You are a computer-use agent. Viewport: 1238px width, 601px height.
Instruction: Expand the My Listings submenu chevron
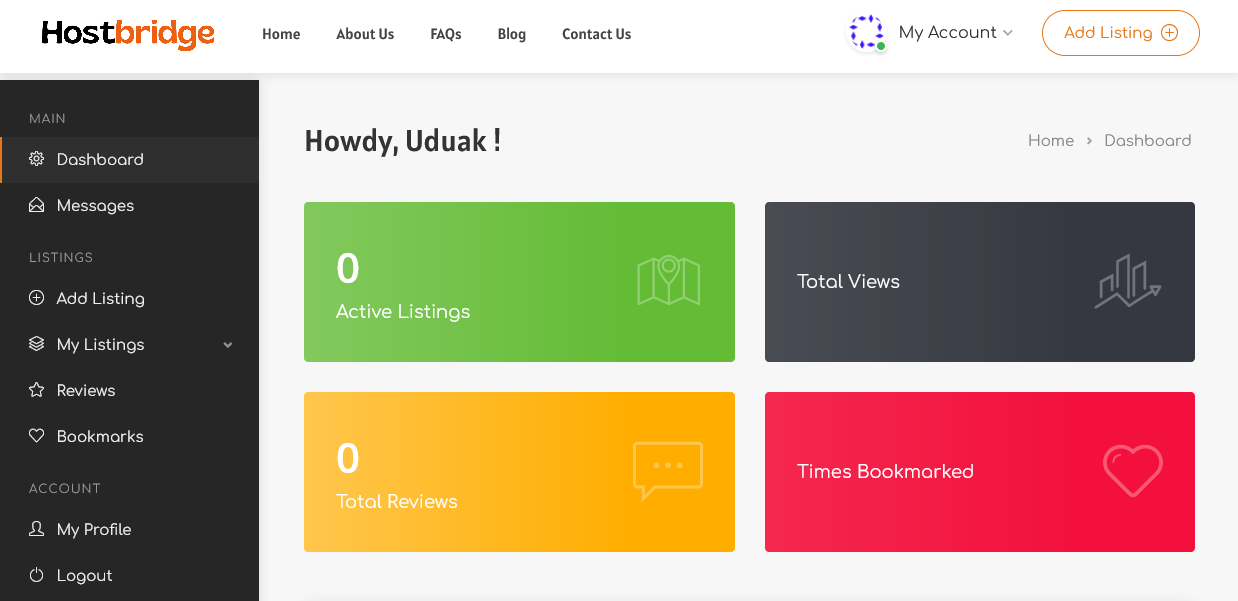point(228,345)
